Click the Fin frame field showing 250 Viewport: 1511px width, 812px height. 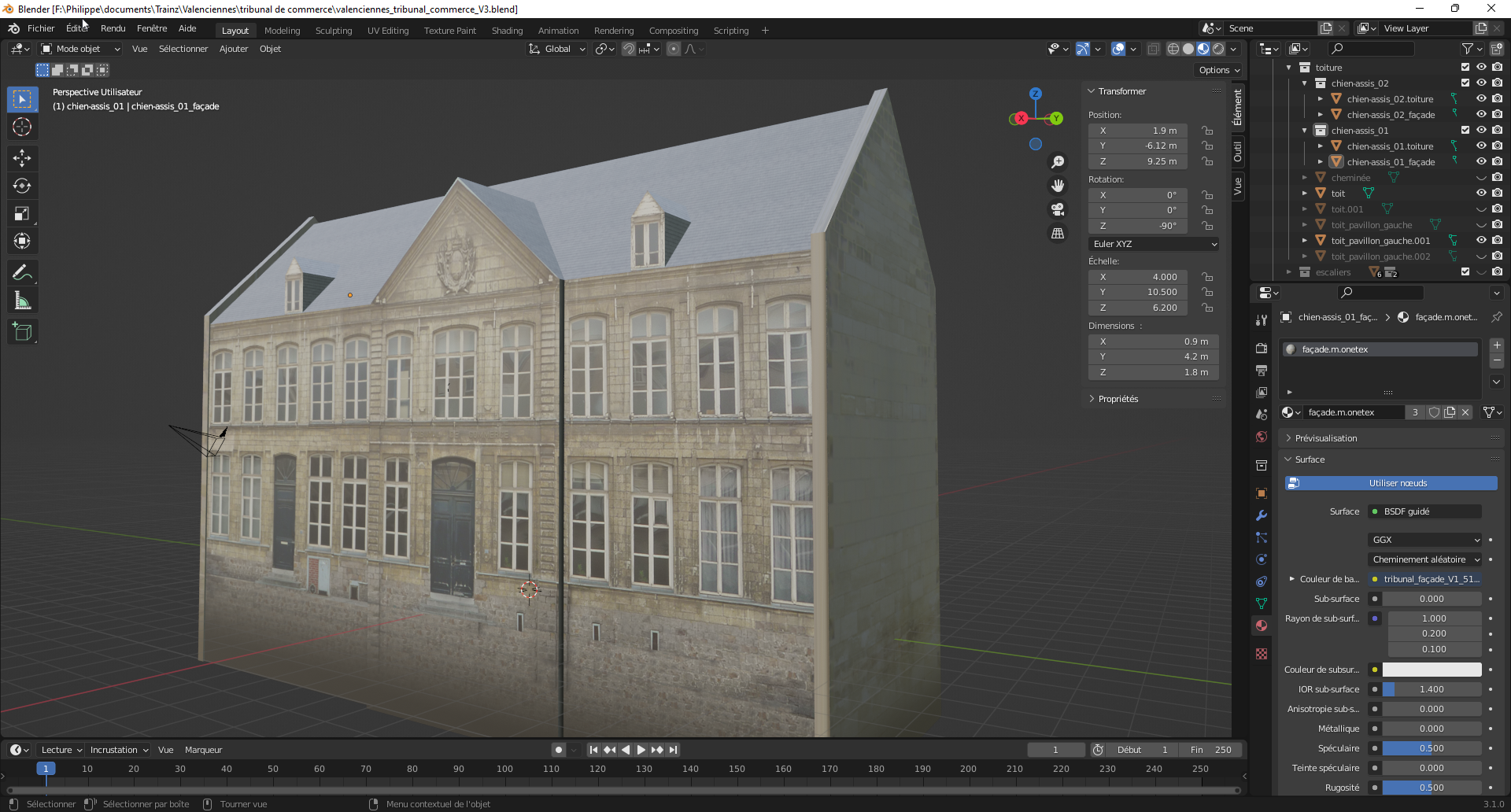click(1212, 750)
